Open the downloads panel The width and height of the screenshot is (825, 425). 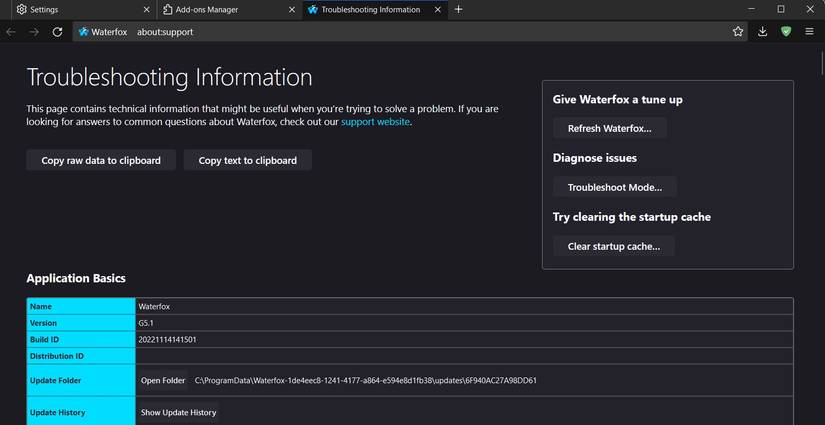tap(762, 32)
